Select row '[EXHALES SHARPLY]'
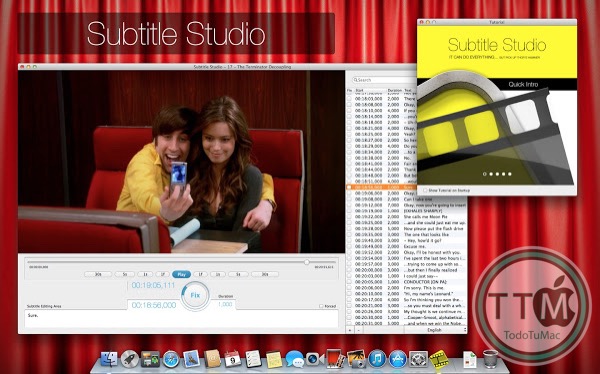600x374 pixels. pos(407,211)
